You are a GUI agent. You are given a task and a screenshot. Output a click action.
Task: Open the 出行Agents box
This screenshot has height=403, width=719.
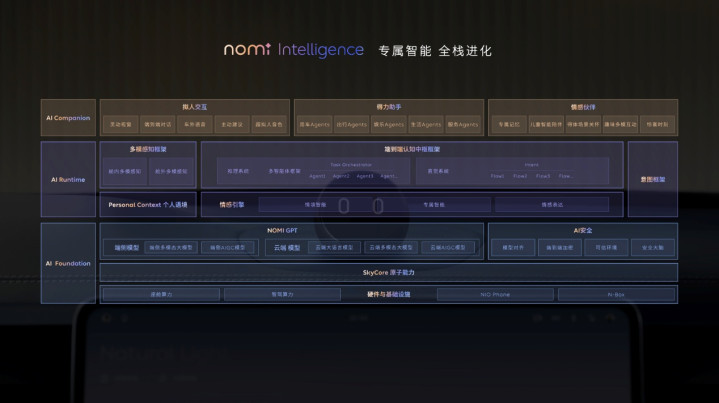(x=350, y=125)
